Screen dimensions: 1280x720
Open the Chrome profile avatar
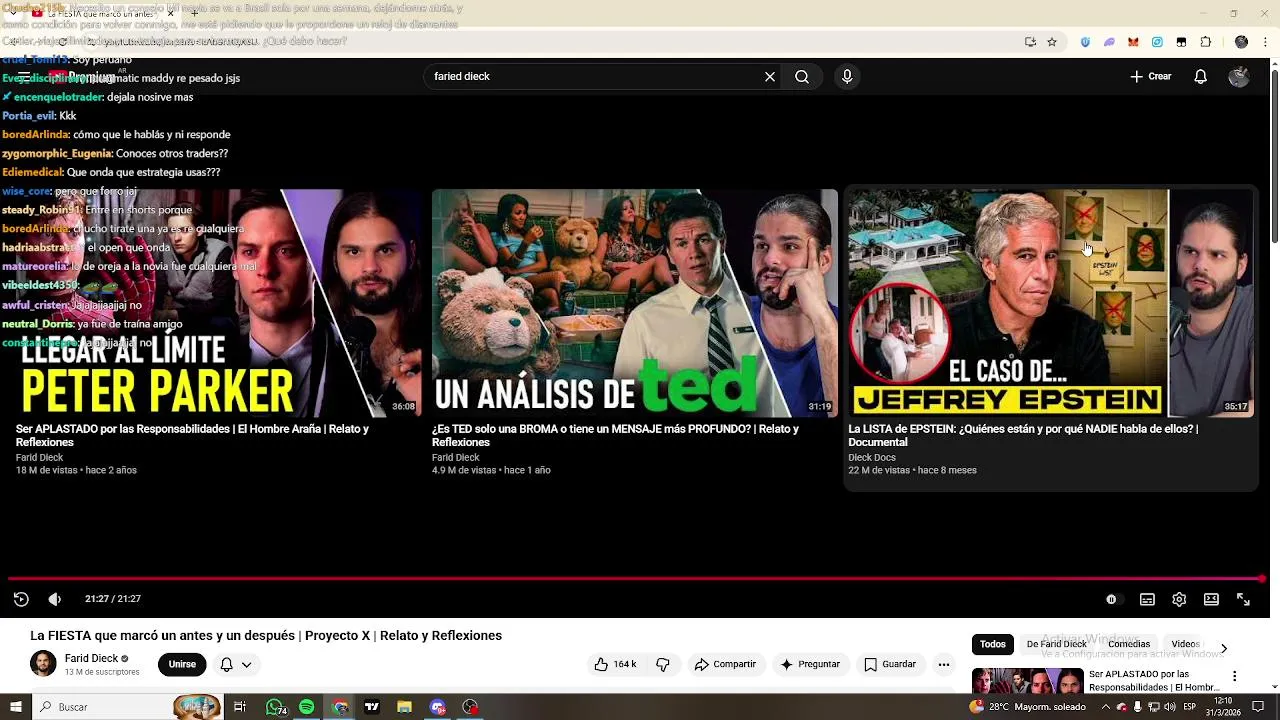pyautogui.click(x=1241, y=42)
